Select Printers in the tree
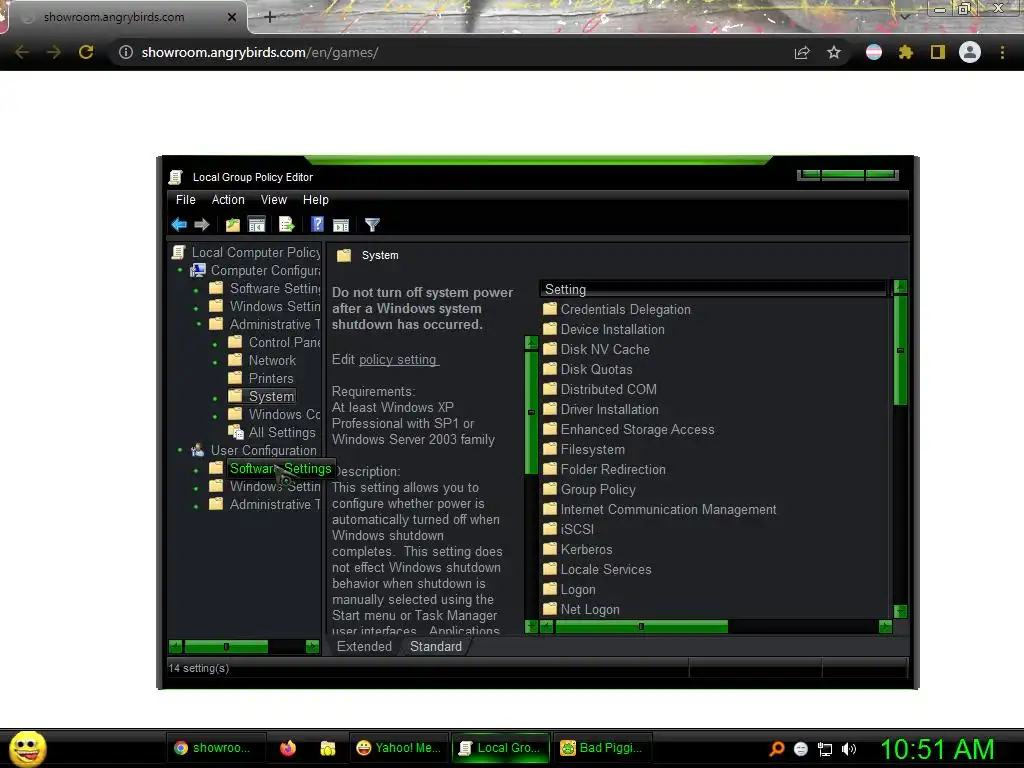The height and width of the screenshot is (768, 1024). point(271,379)
